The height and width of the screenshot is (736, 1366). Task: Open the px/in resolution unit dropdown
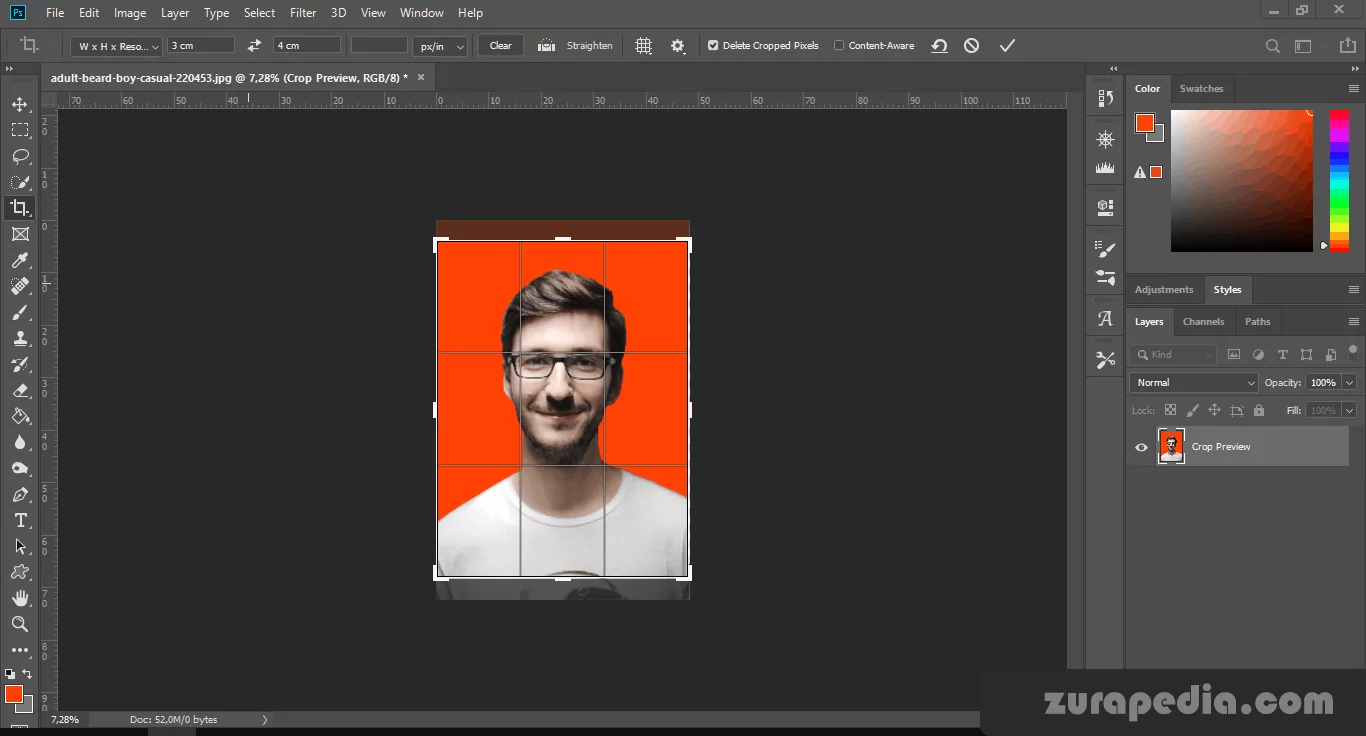[x=441, y=46]
